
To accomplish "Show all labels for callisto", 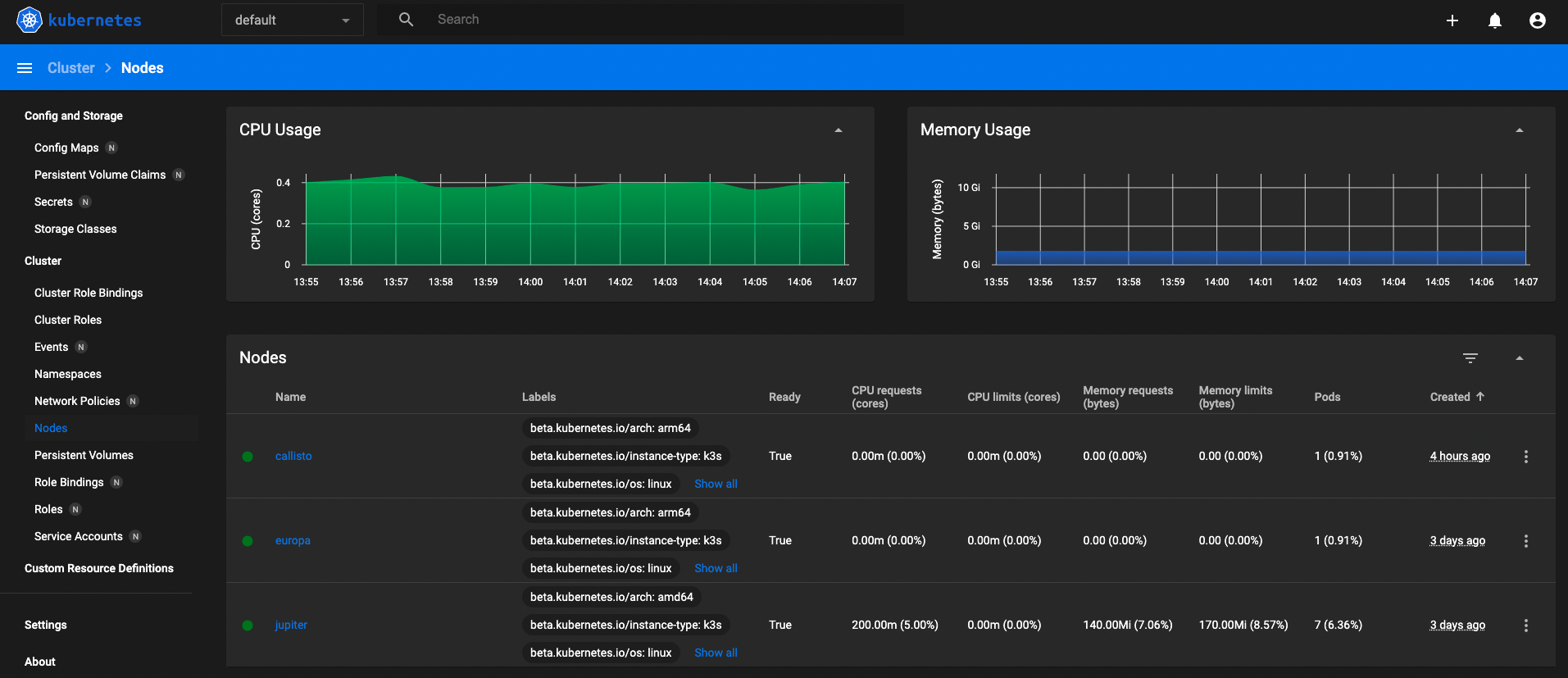I will pyautogui.click(x=716, y=484).
